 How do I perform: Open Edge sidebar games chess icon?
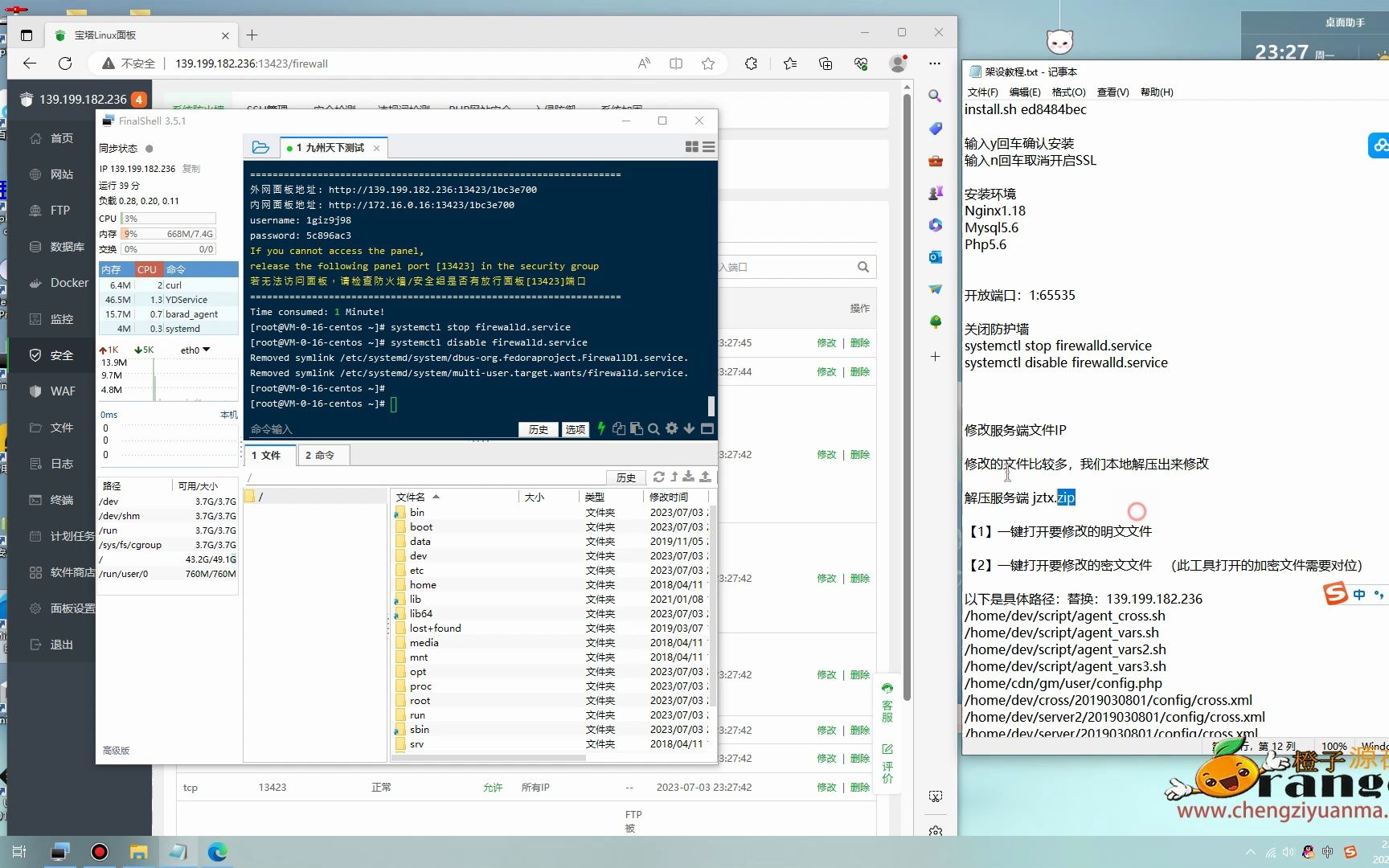935,193
